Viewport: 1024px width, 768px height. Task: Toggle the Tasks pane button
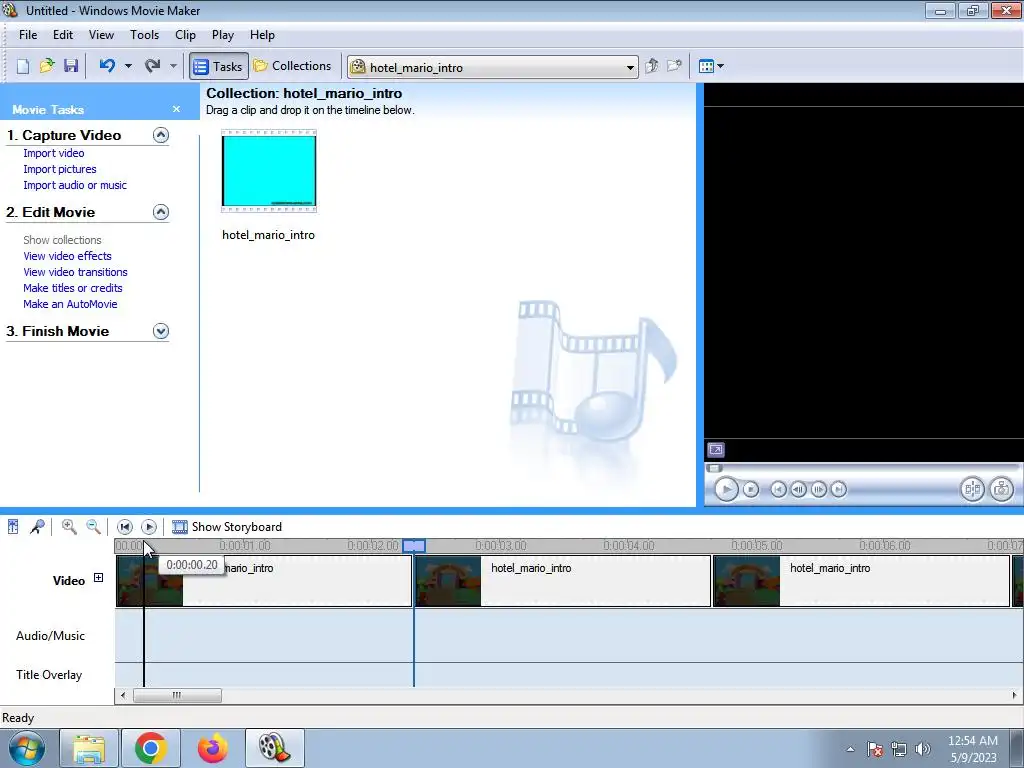(219, 66)
